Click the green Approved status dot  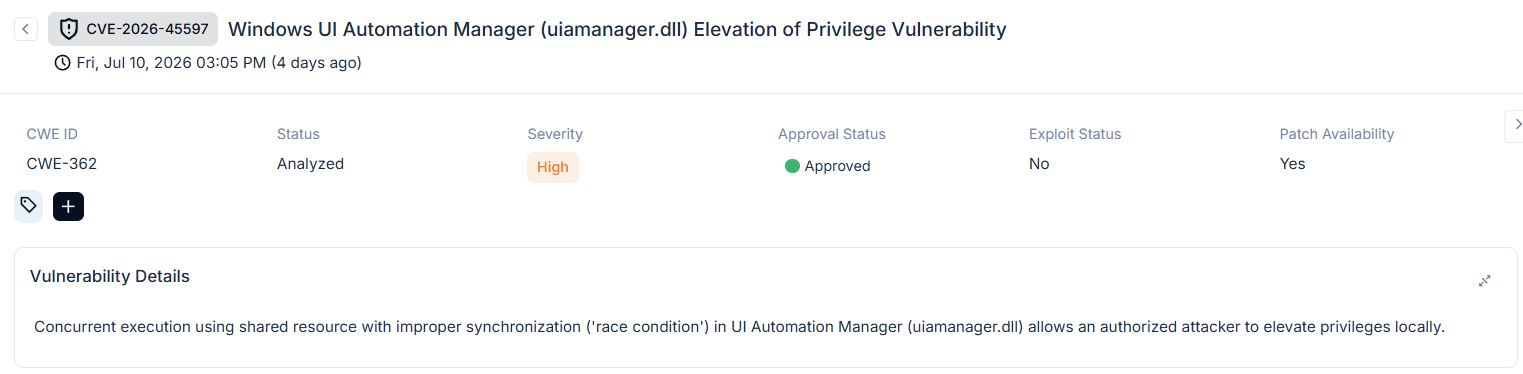coord(792,166)
